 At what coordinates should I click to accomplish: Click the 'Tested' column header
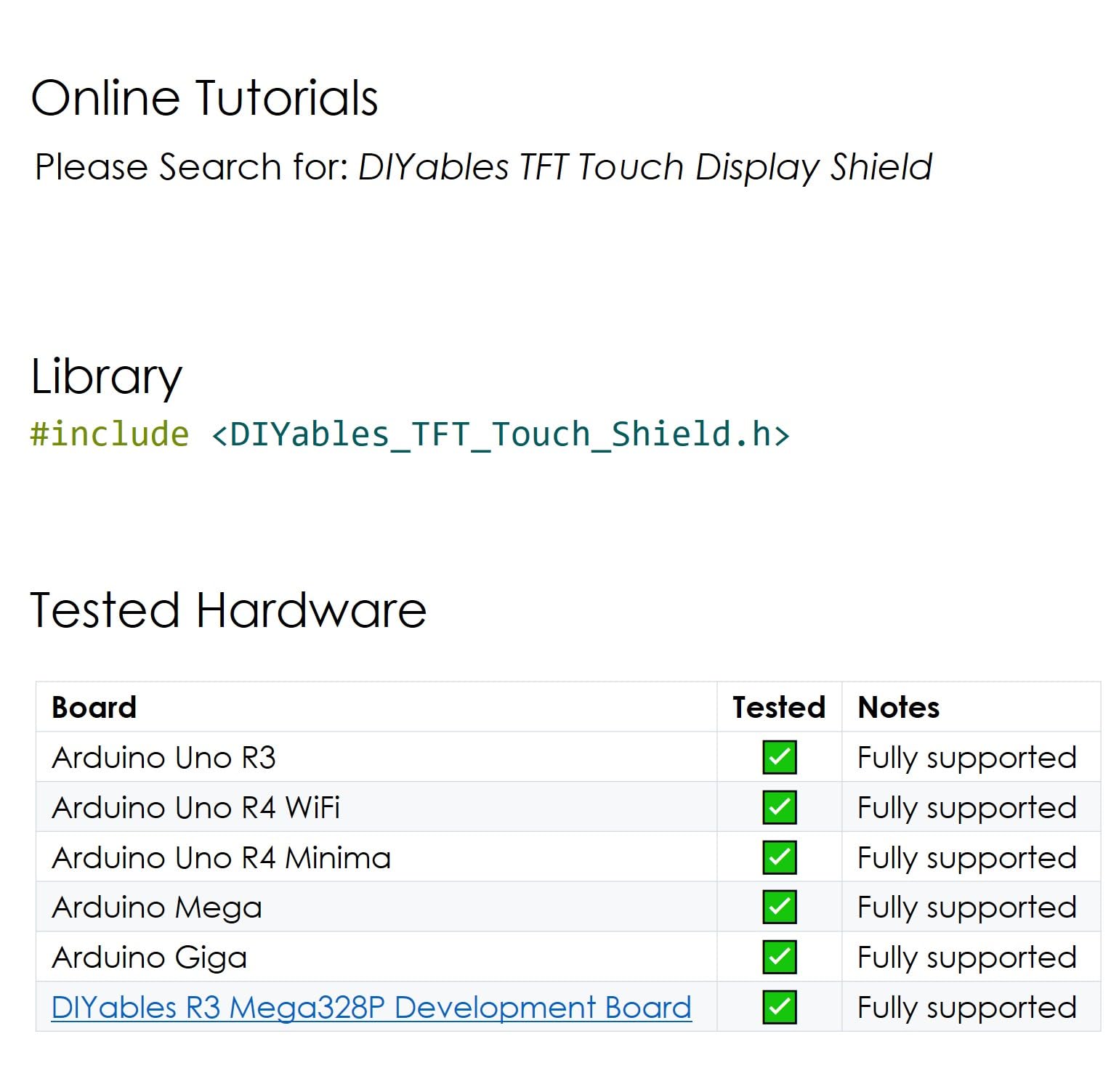pos(779,707)
